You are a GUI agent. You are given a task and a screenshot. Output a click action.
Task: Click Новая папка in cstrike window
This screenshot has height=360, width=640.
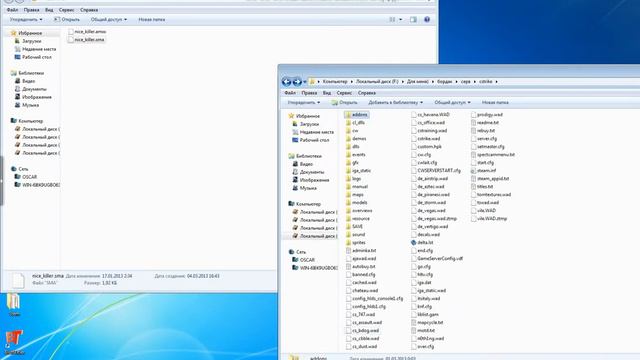tap(495, 103)
